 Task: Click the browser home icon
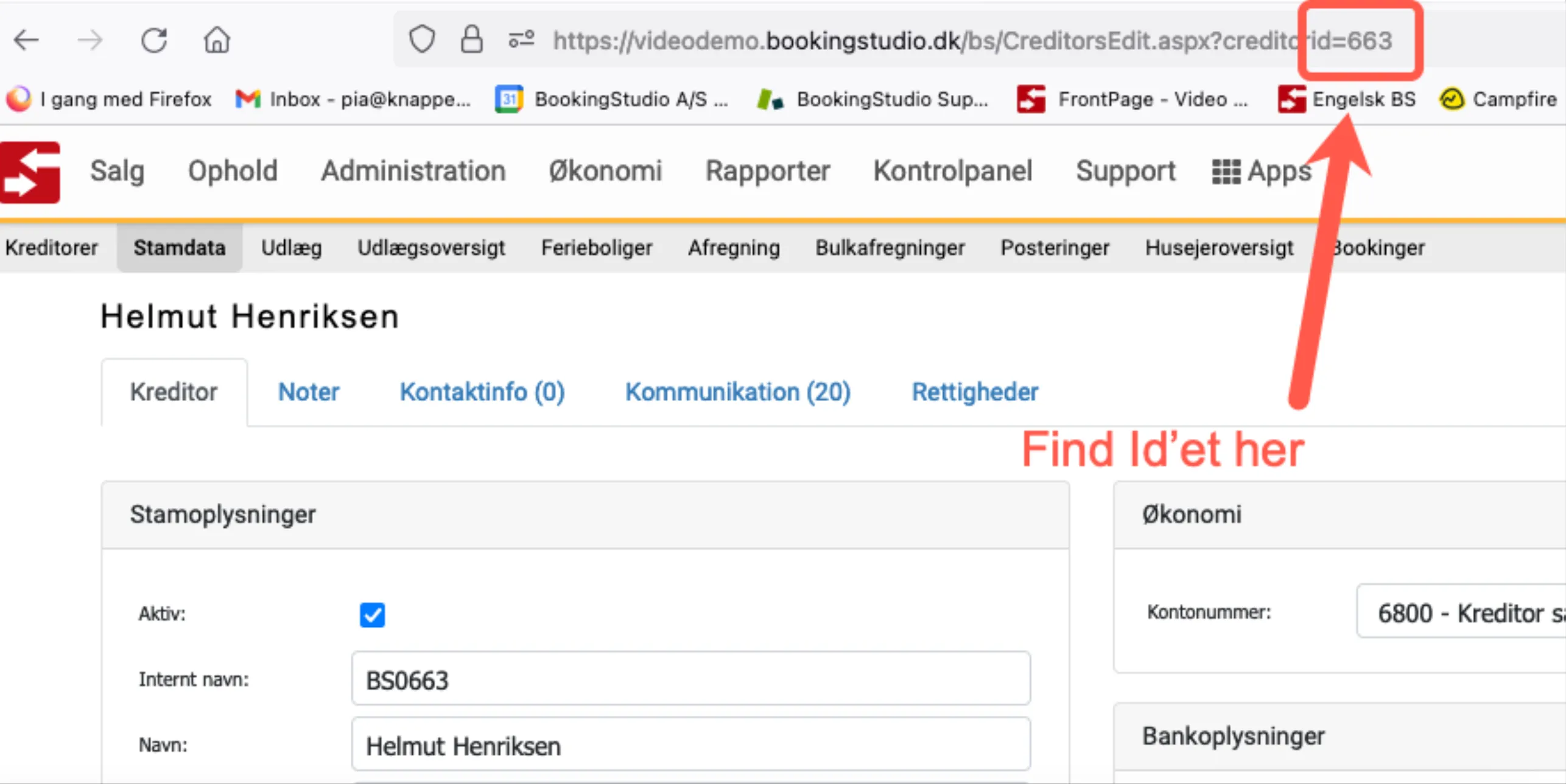click(216, 39)
